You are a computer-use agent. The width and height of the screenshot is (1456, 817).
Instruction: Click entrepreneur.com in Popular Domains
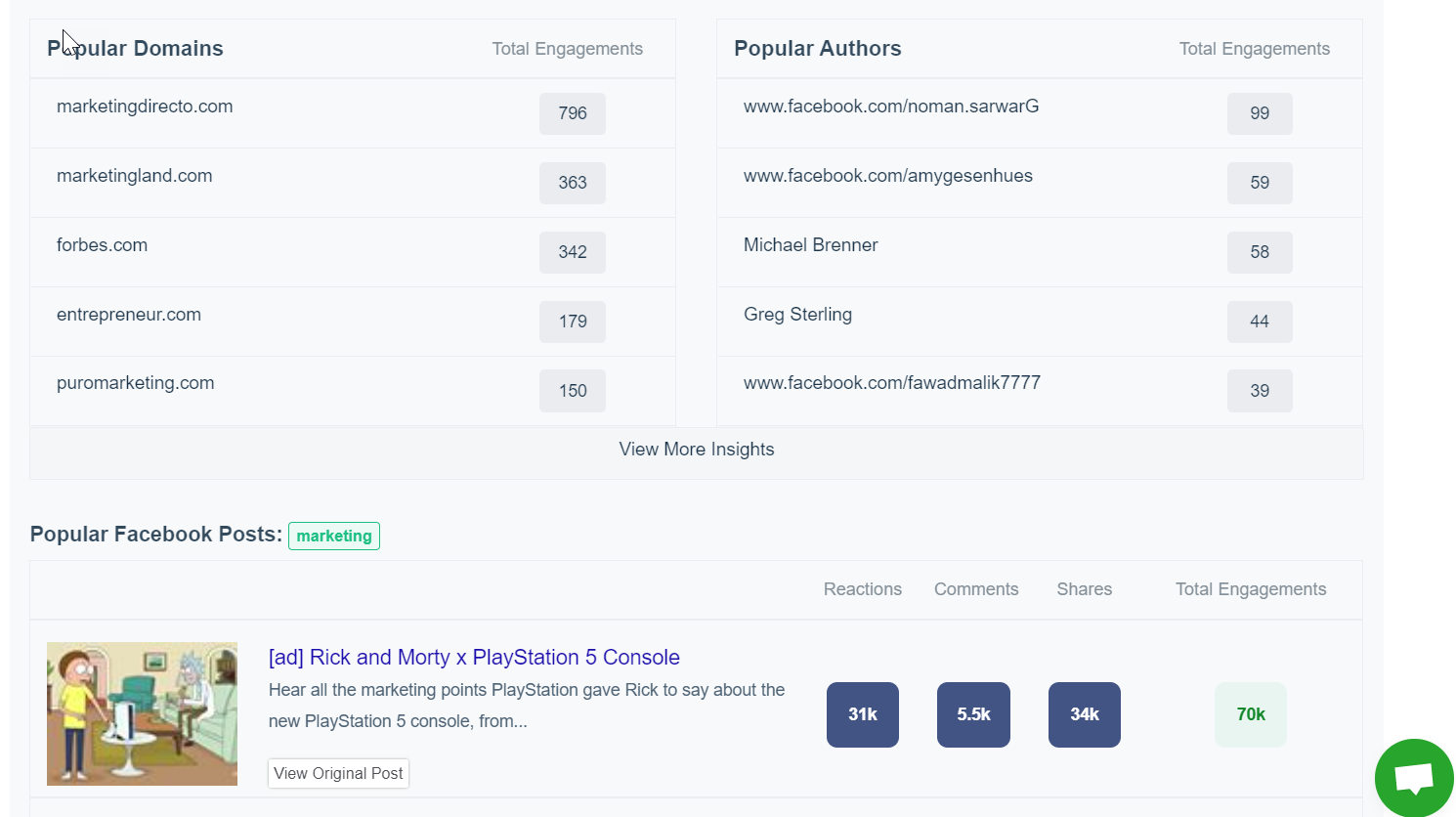[129, 315]
